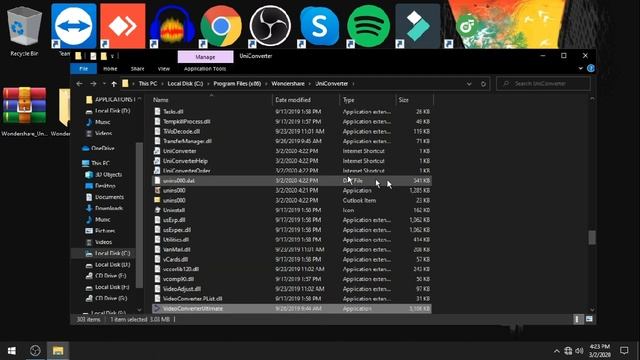
Task: Open File Explorer taskbar icon
Action: pyautogui.click(x=58, y=351)
